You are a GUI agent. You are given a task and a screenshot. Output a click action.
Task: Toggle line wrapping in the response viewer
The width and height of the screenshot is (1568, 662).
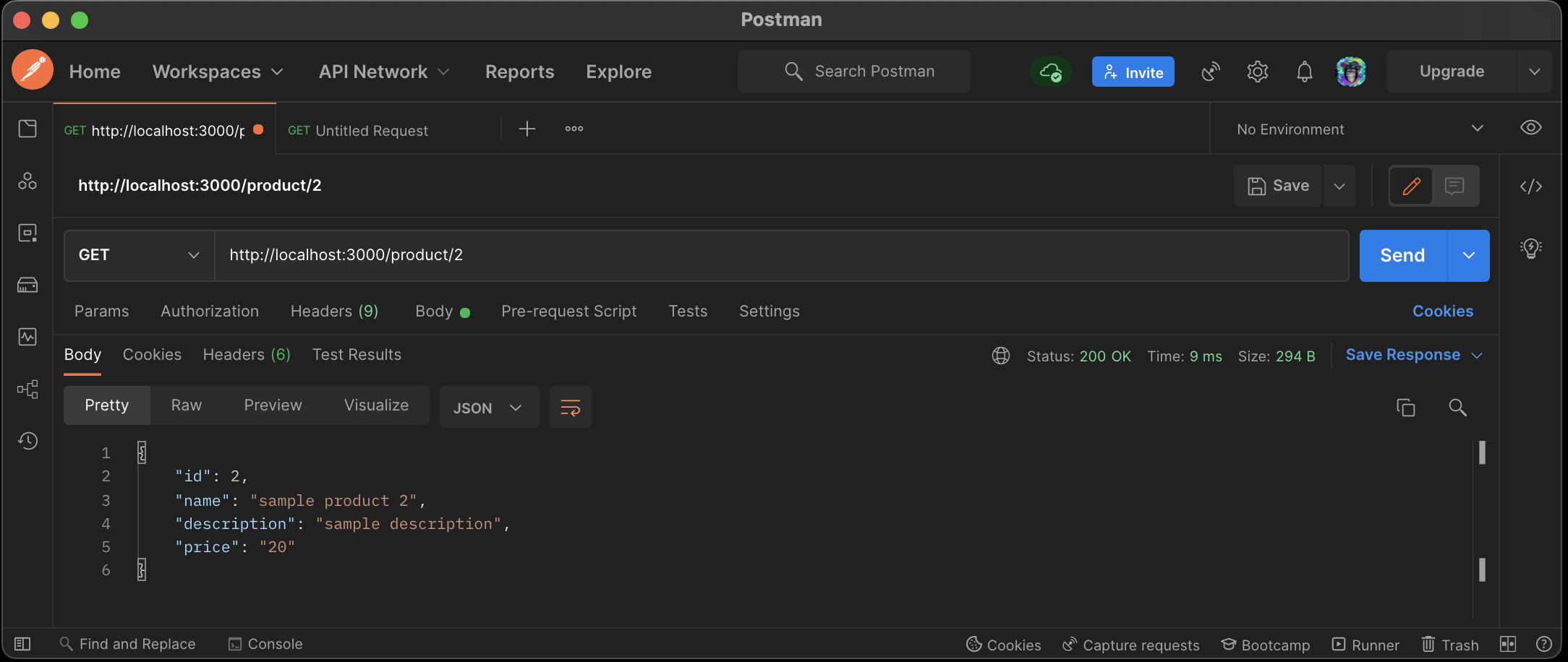[x=571, y=407]
